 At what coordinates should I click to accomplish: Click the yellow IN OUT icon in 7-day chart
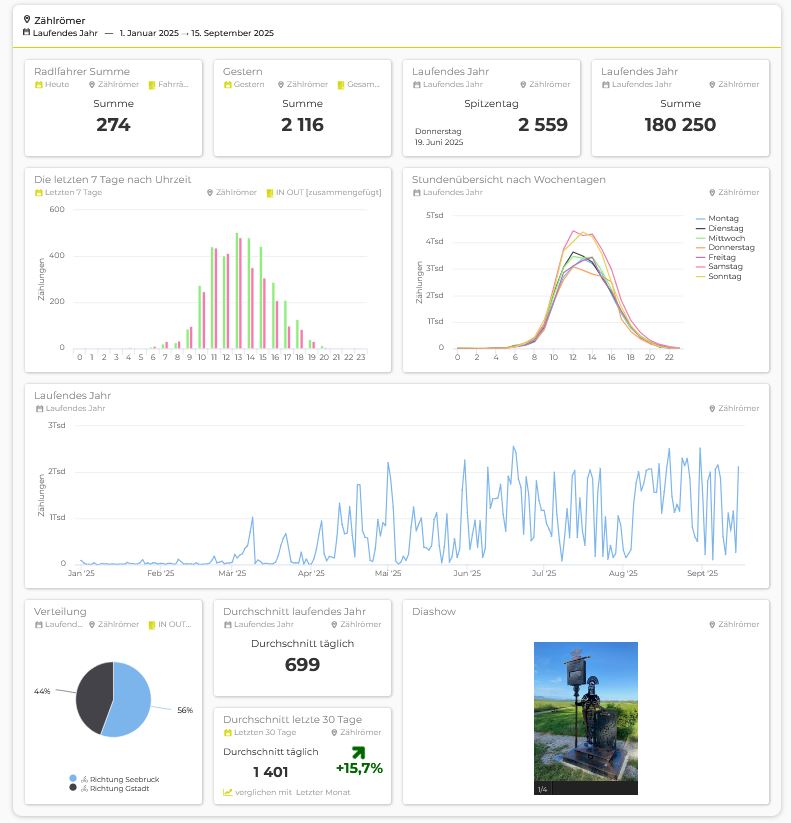[x=270, y=193]
